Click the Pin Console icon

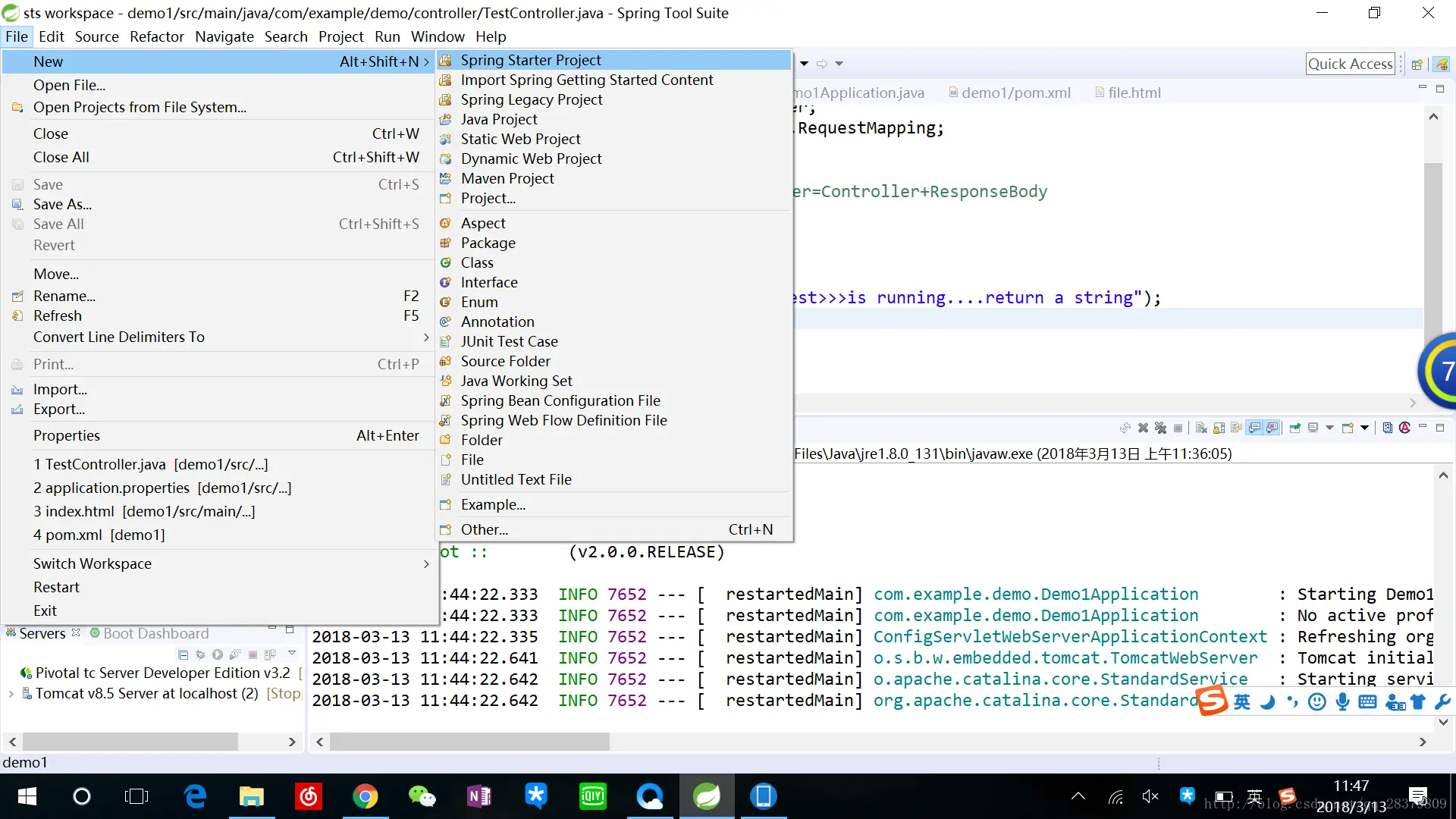(x=1294, y=428)
